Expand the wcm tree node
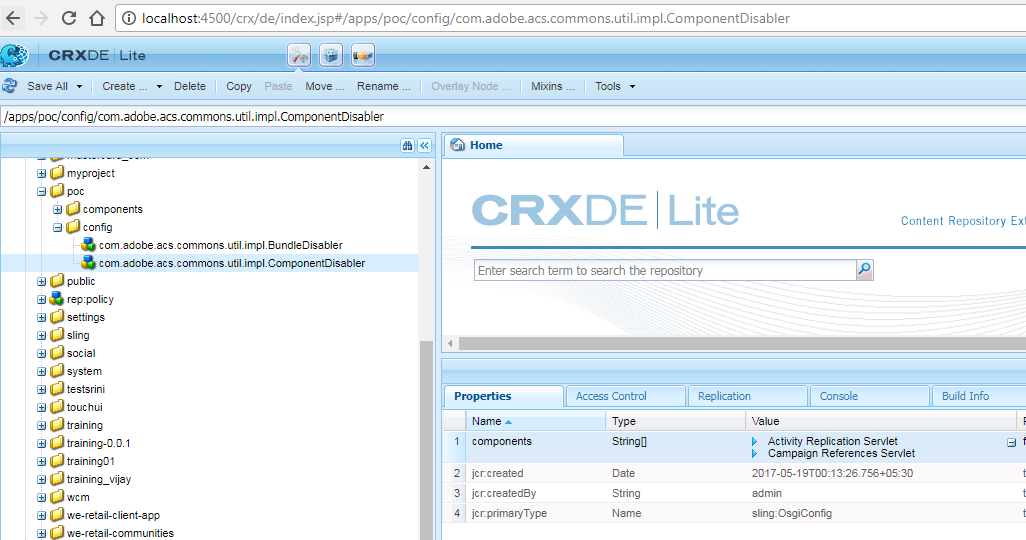This screenshot has height=540, width=1026. click(x=41, y=497)
